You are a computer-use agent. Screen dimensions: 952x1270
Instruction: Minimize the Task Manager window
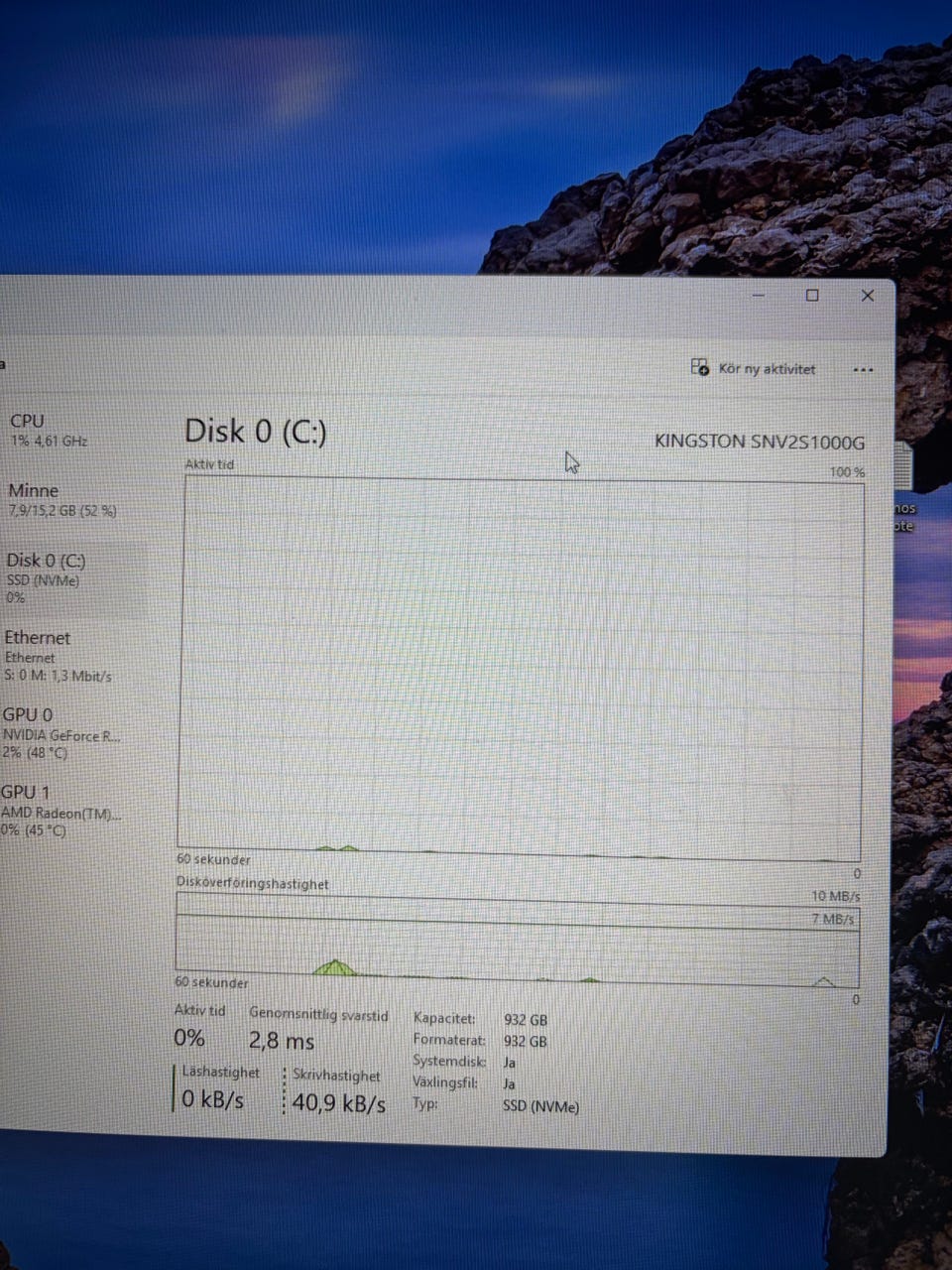coord(760,295)
